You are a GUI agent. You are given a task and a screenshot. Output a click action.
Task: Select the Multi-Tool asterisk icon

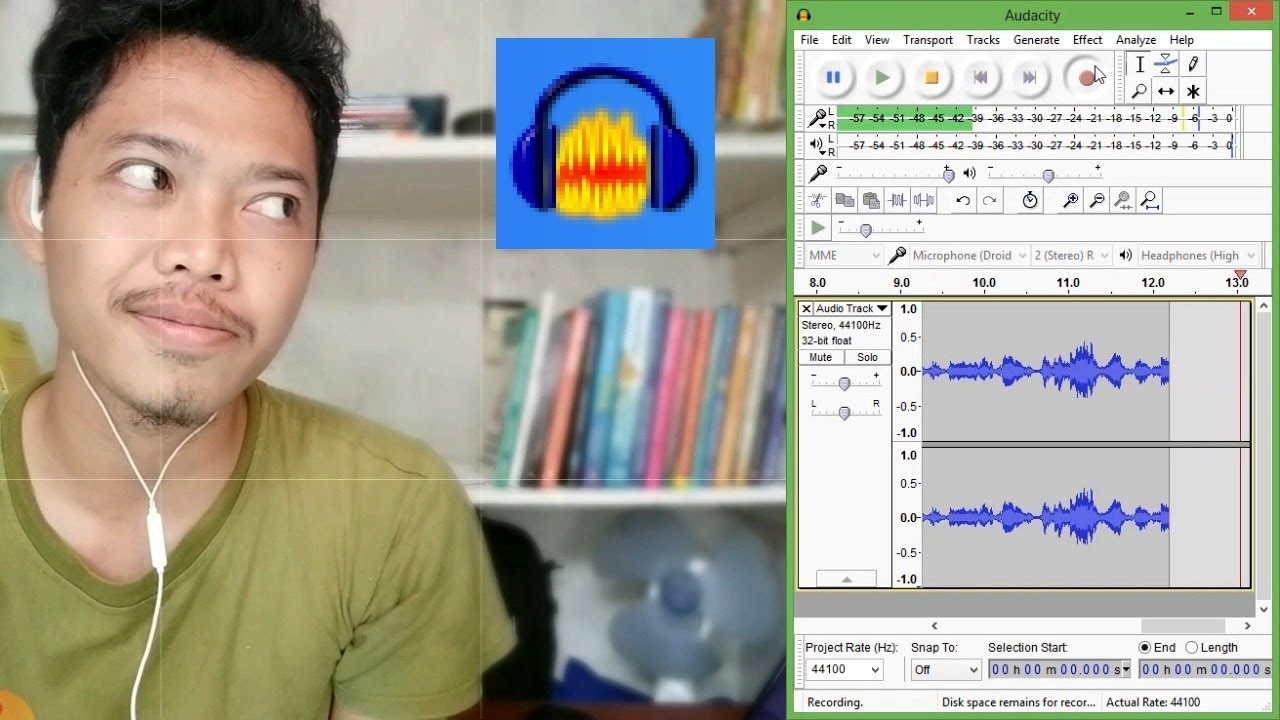[1193, 91]
